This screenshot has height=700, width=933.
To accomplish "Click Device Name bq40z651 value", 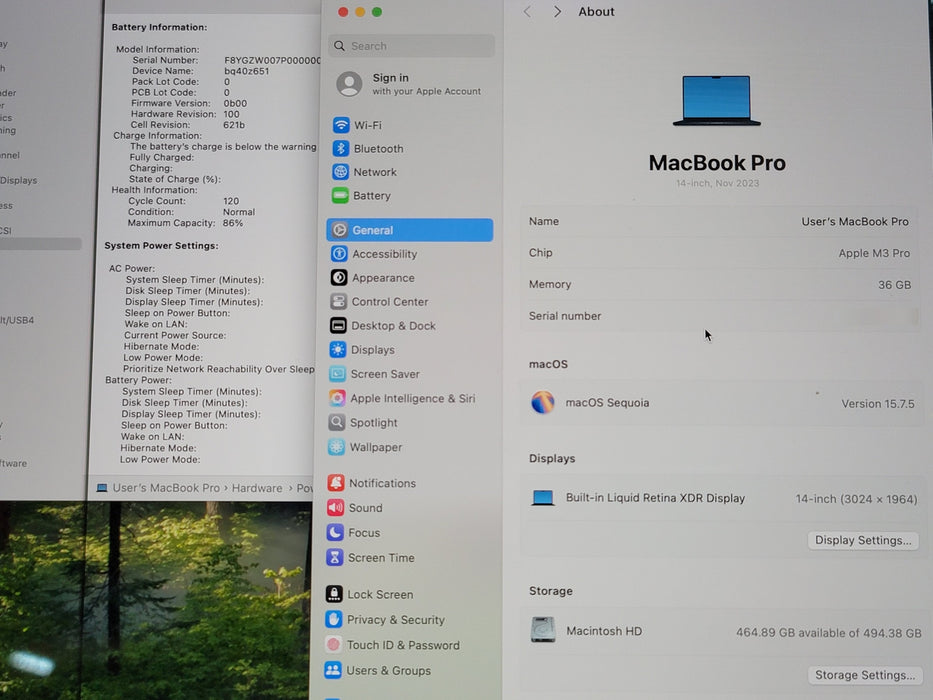I will point(246,71).
